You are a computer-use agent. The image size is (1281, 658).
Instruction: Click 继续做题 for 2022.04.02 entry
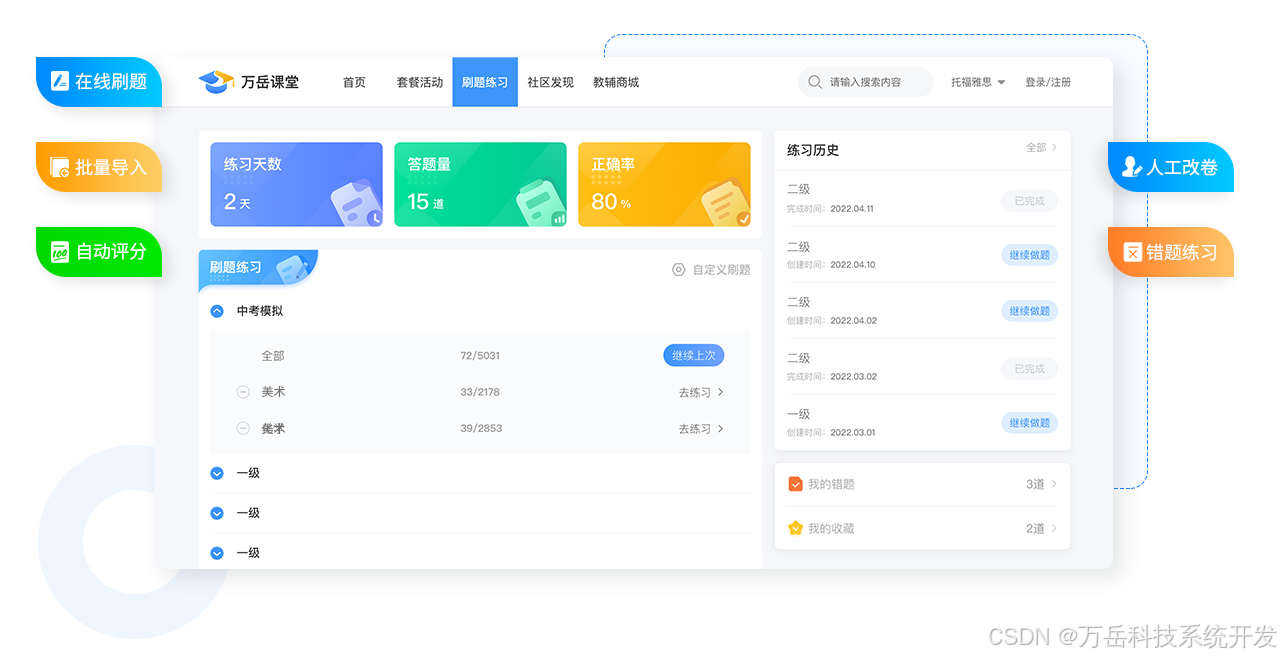point(1029,311)
